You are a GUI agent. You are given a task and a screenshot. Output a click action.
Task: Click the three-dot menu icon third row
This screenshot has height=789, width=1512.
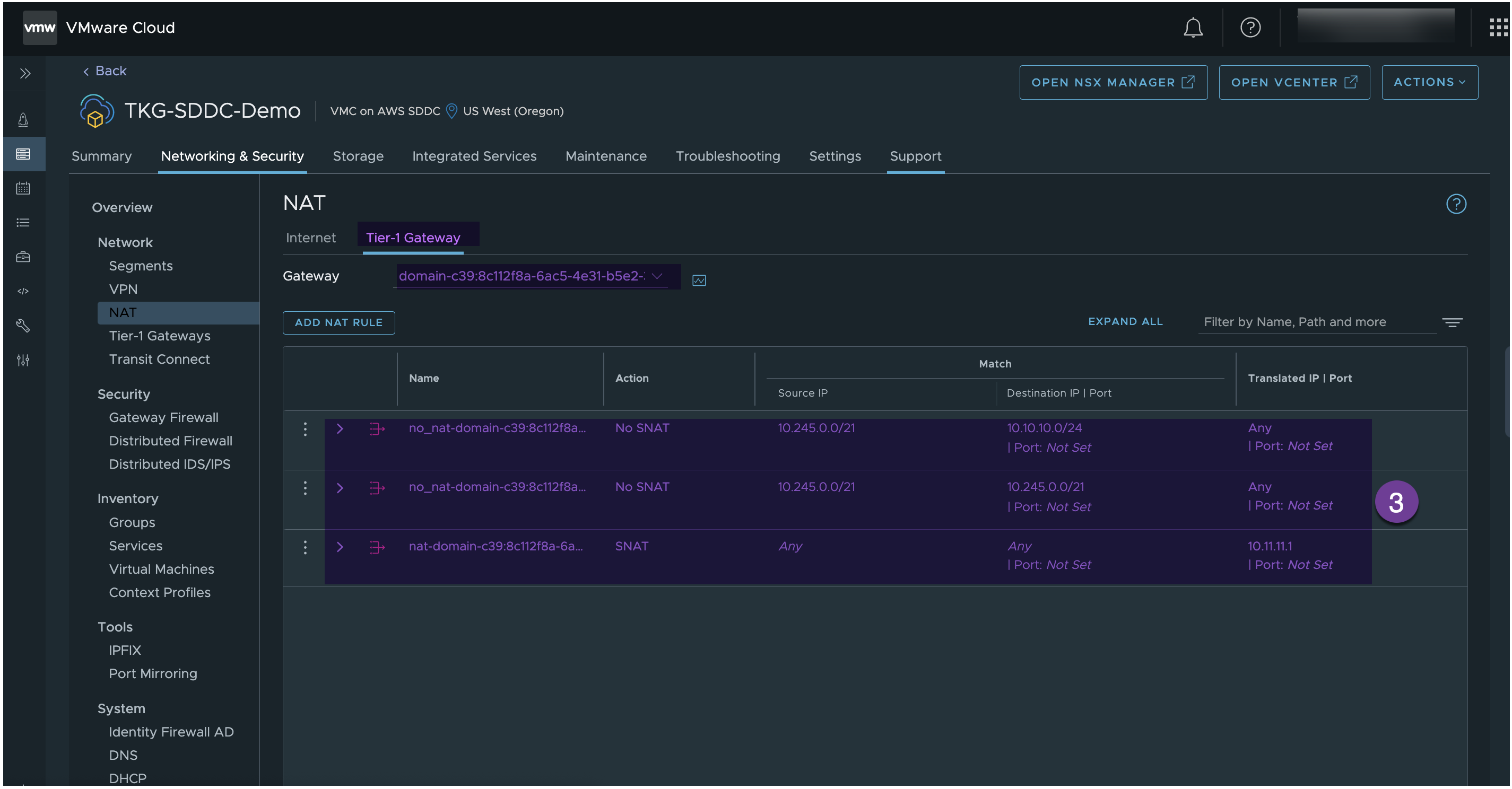305,546
